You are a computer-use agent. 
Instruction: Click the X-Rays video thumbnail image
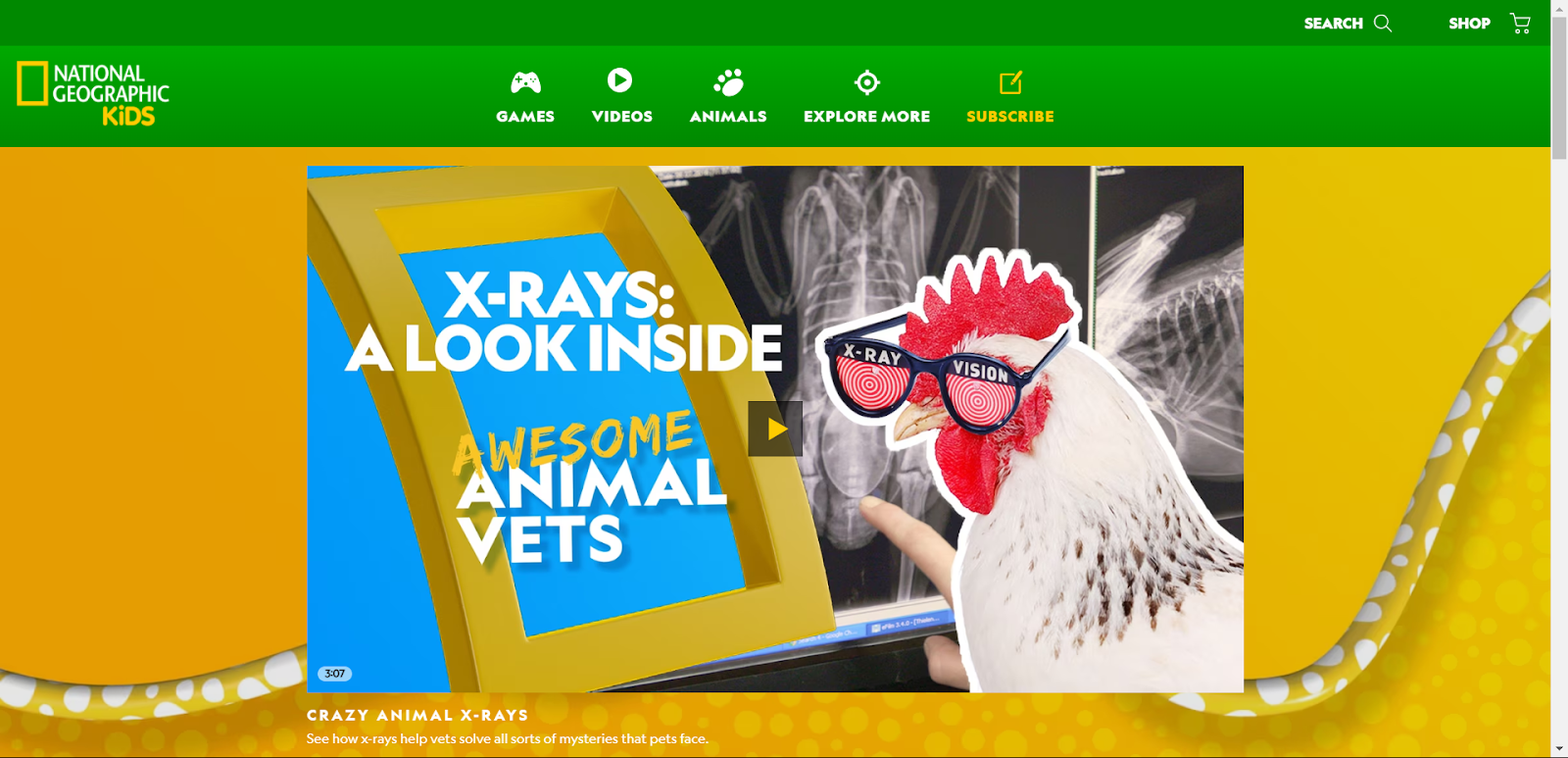[x=775, y=429]
